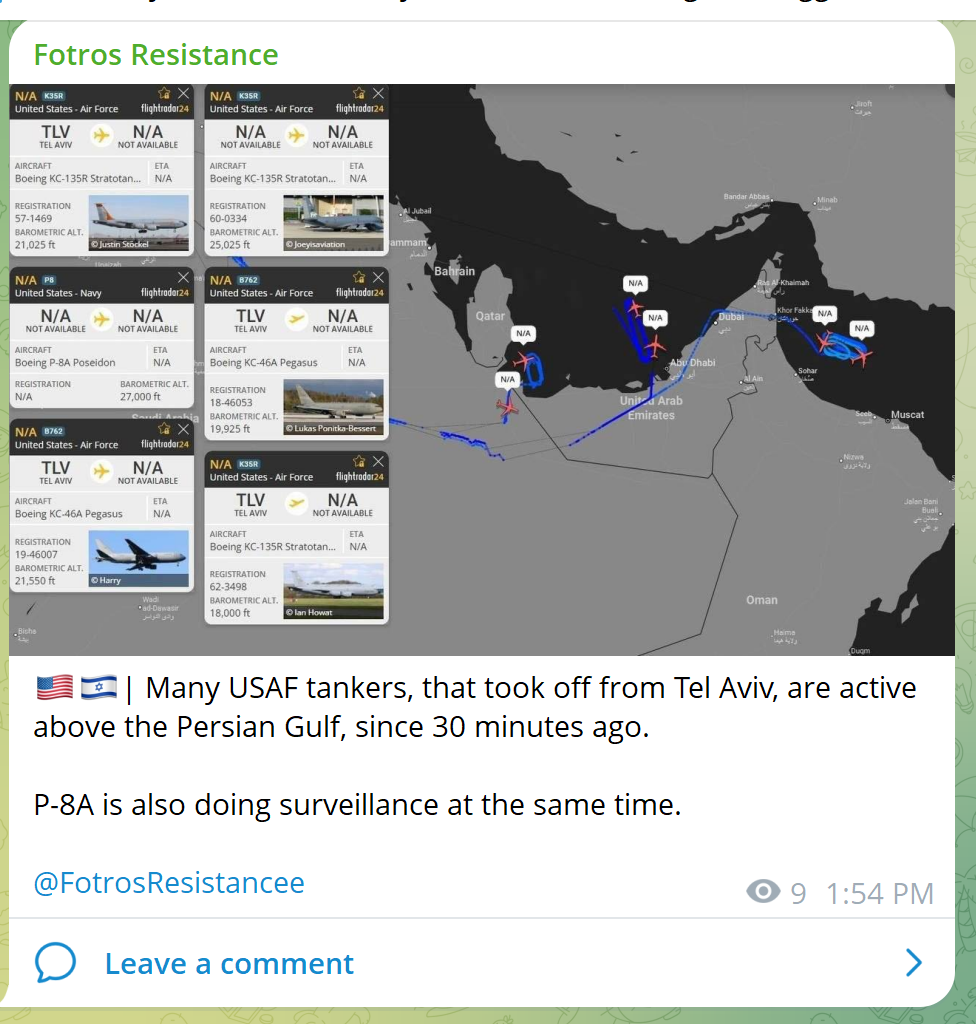
Task: Click the @FotrosResistancee mention link
Action: click(169, 883)
